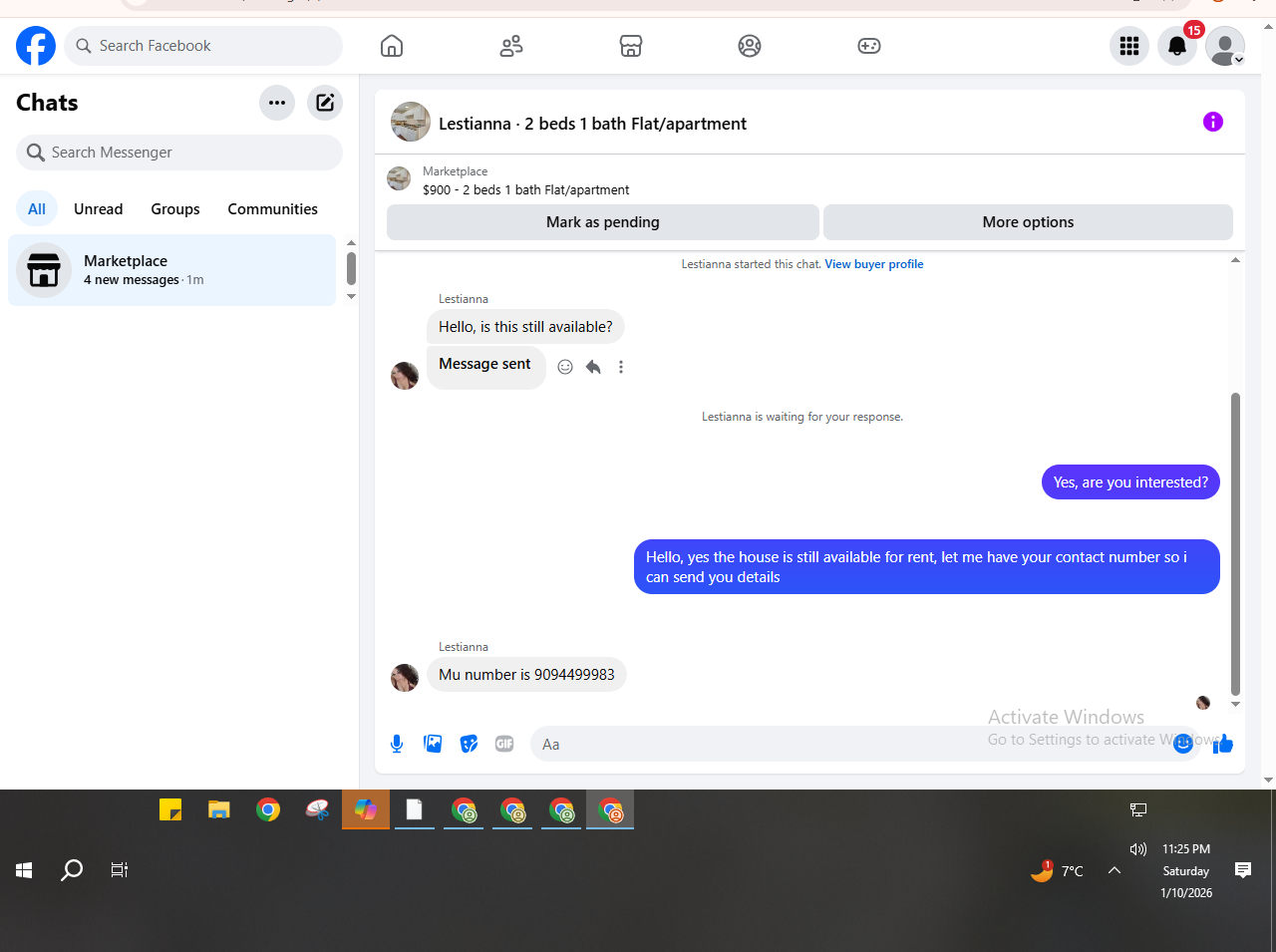Go to the Home feed icon
Viewport: 1276px width, 952px height.
point(392,46)
